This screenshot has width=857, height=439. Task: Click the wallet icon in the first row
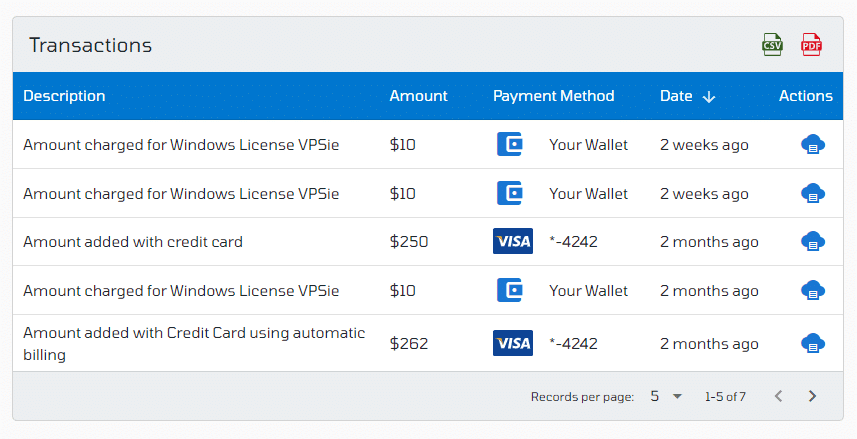click(509, 144)
